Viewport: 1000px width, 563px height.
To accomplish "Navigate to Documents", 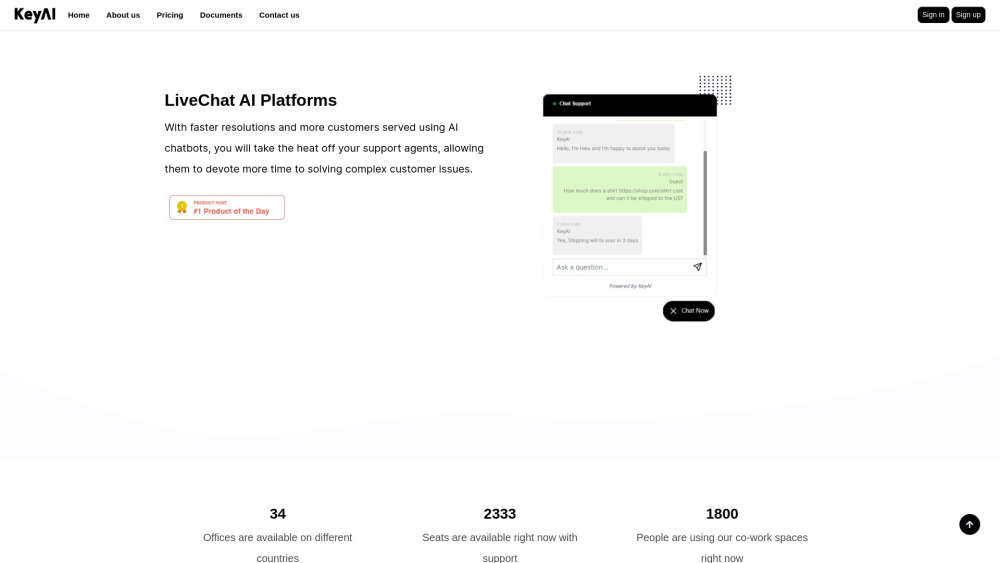I will point(221,15).
